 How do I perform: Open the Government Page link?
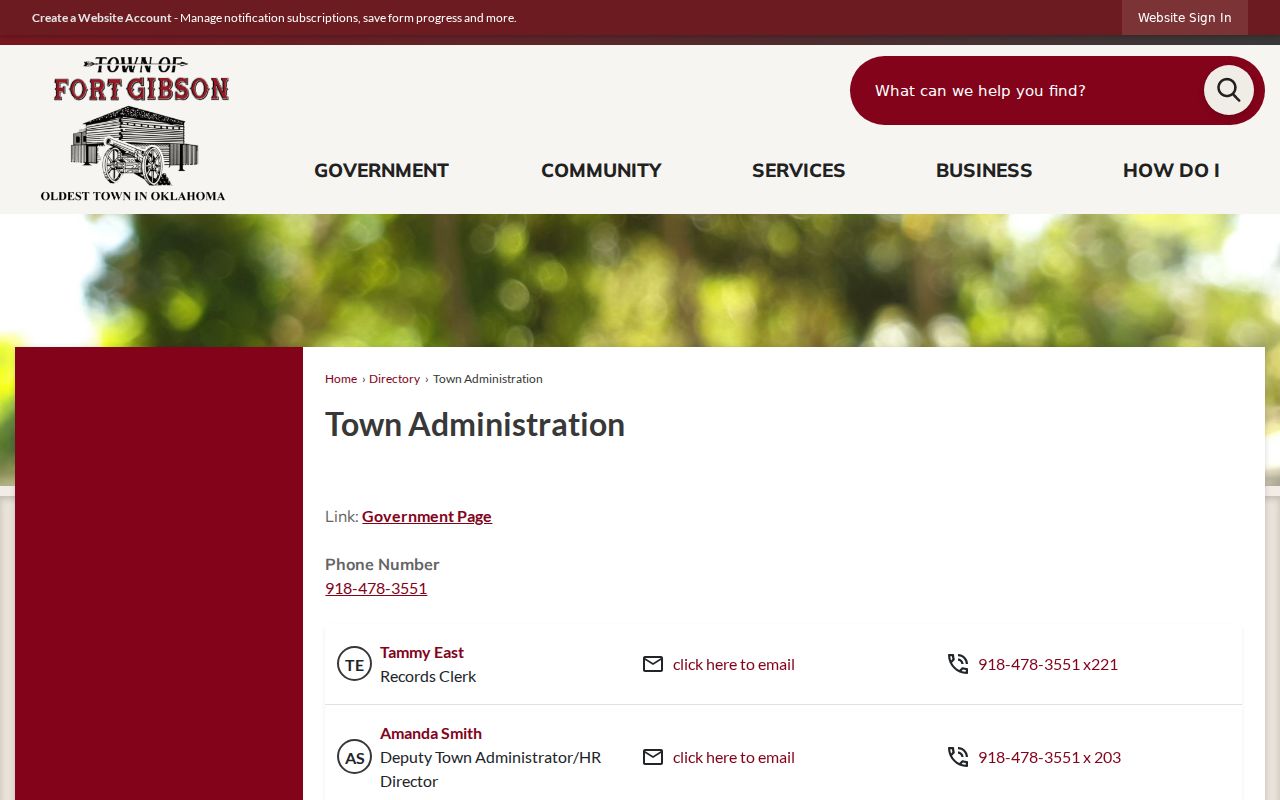pos(427,516)
